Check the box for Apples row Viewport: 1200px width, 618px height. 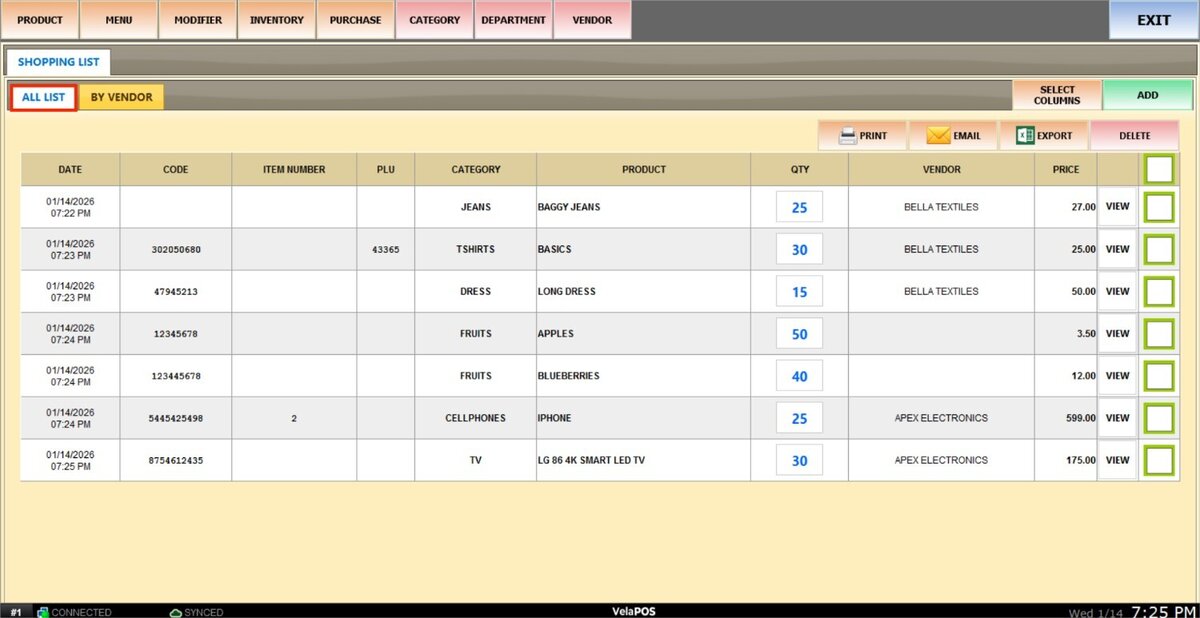pyautogui.click(x=1159, y=333)
